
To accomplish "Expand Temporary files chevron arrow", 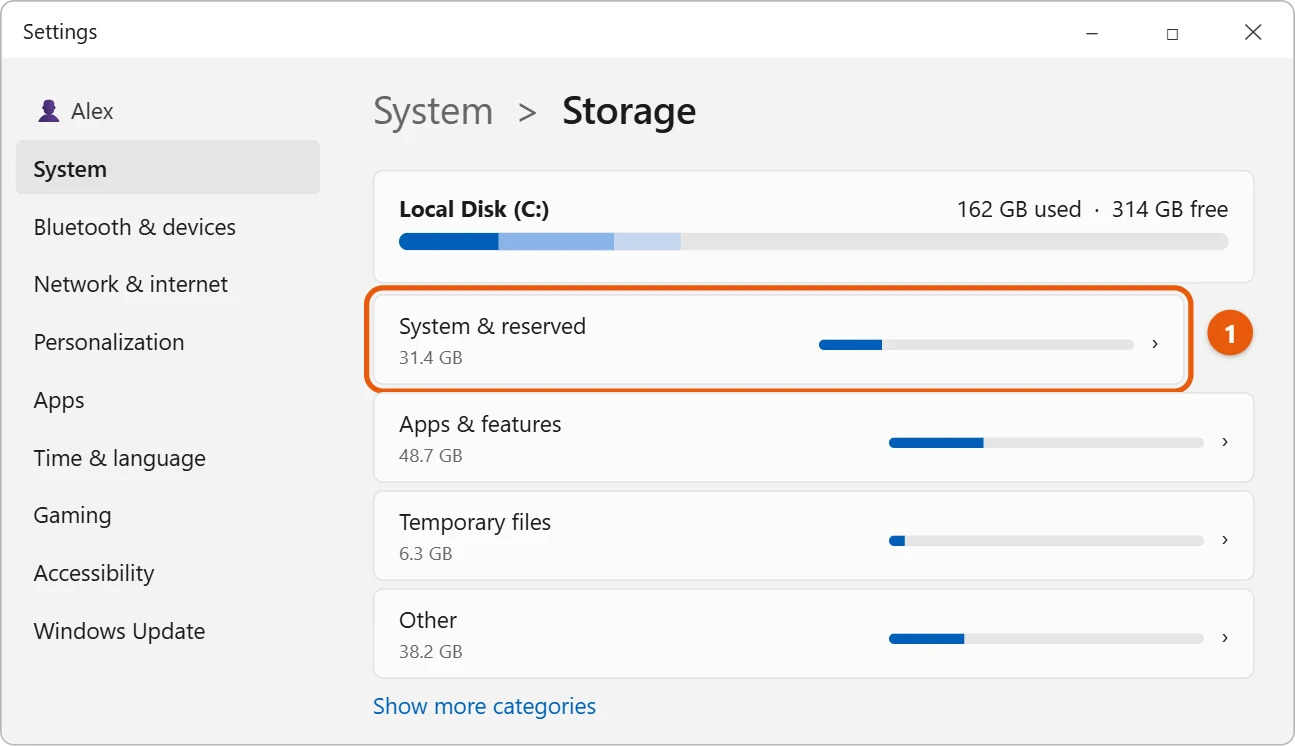I will (x=1225, y=540).
